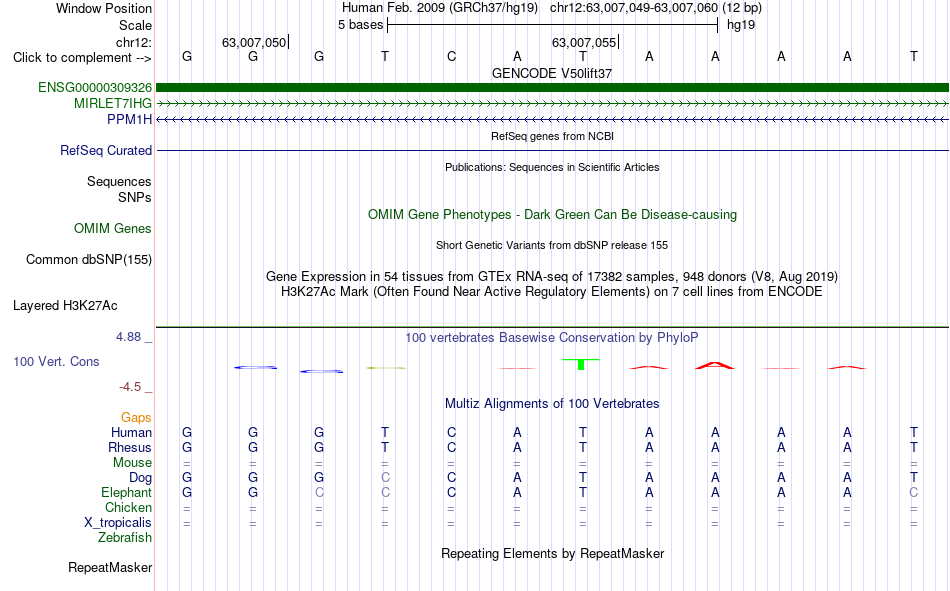Viewport: 950px width, 591px height.
Task: Click the H3K27Ac Mark ENCODE title
Action: [x=552, y=292]
